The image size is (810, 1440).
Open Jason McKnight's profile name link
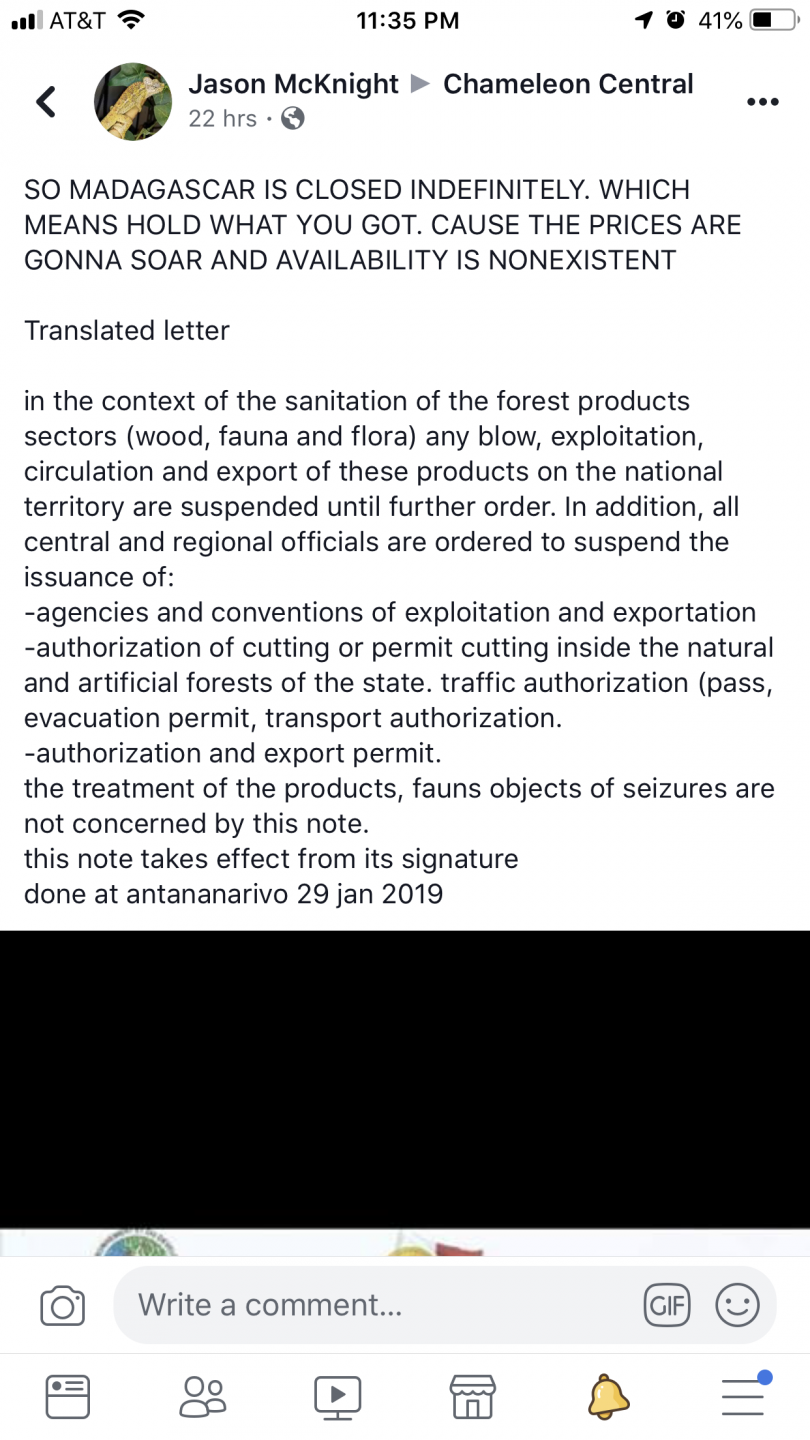pos(294,84)
